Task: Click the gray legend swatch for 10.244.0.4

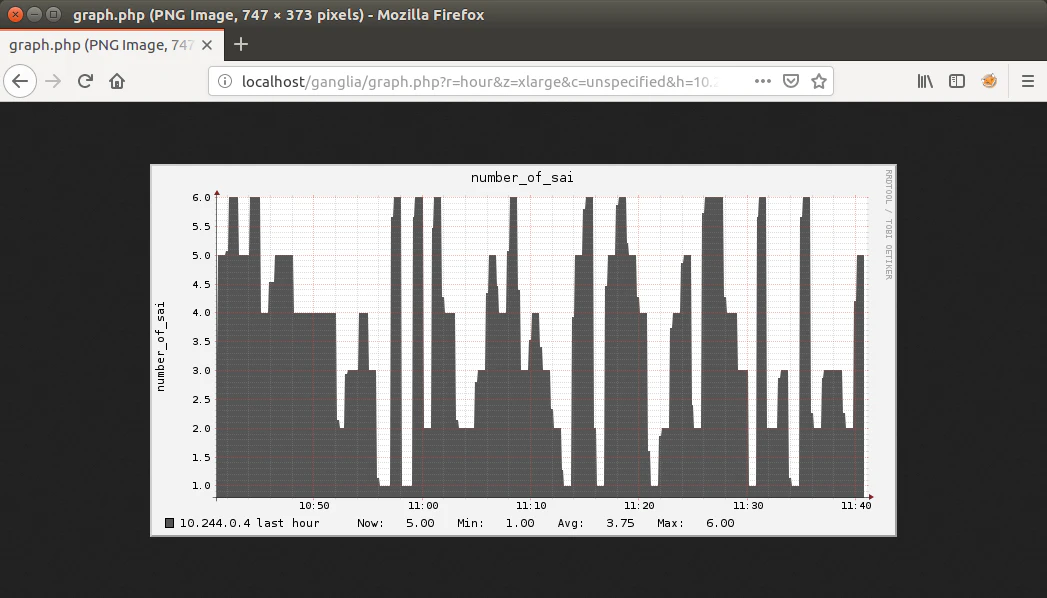Action: point(170,523)
